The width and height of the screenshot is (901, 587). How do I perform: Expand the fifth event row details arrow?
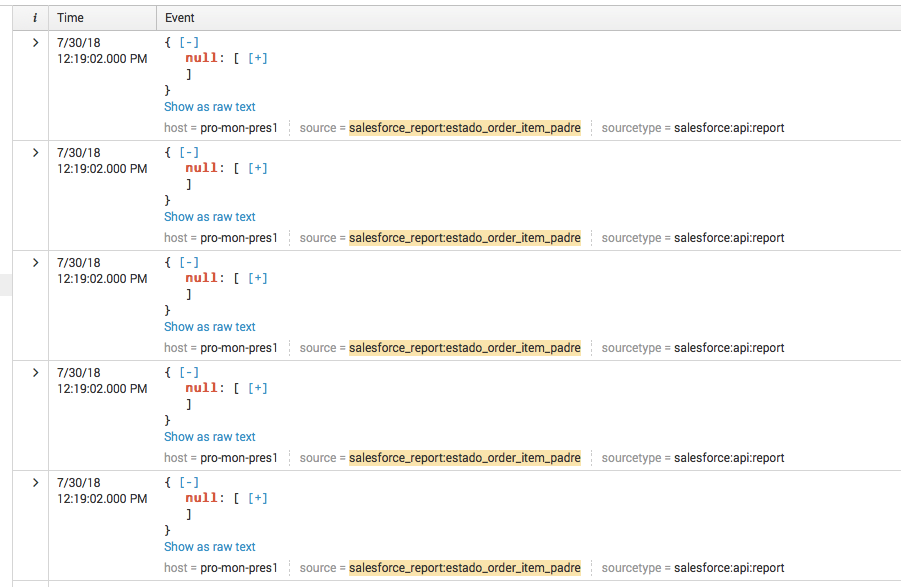coord(36,483)
